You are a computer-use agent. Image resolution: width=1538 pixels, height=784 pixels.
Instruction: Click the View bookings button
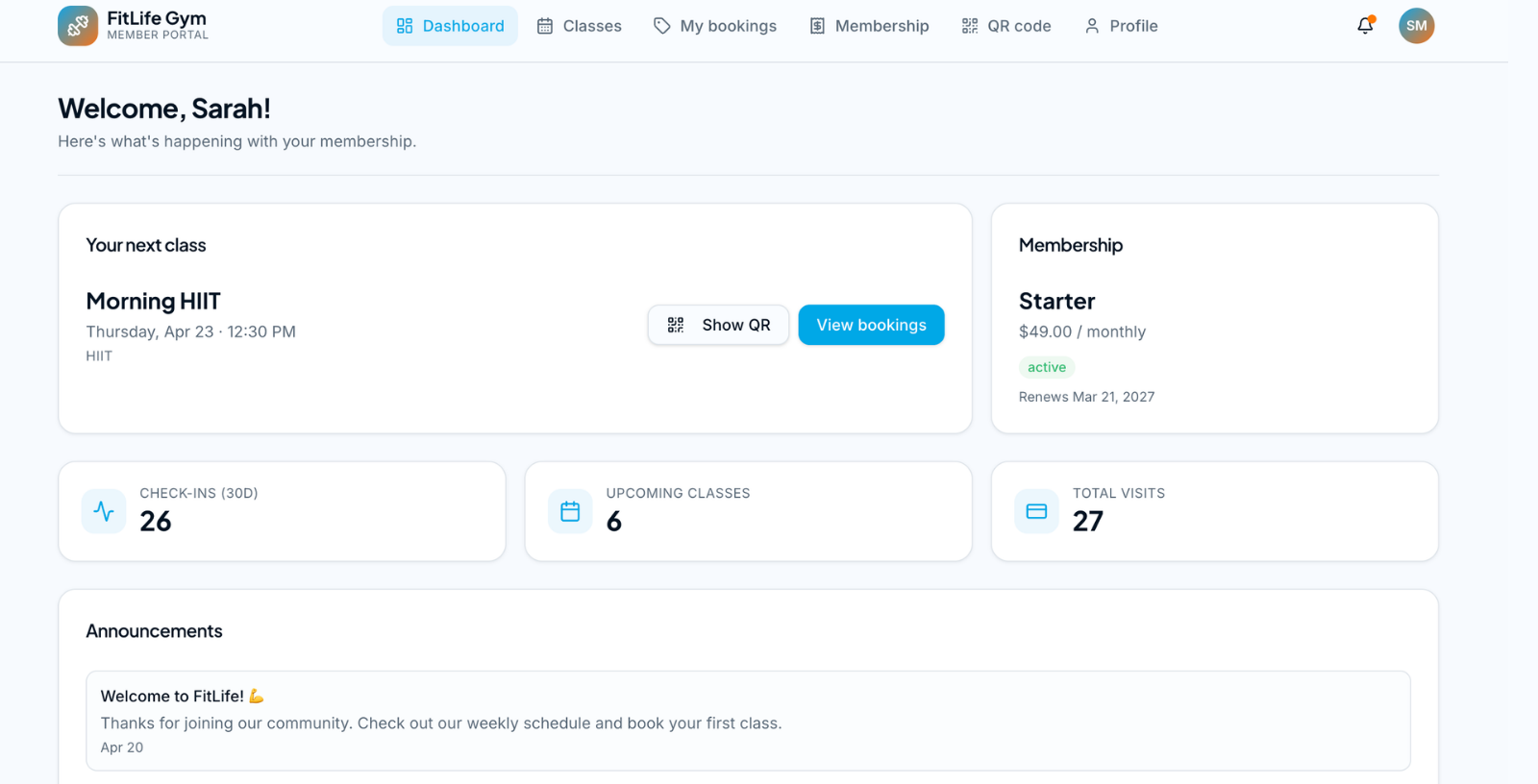click(872, 325)
